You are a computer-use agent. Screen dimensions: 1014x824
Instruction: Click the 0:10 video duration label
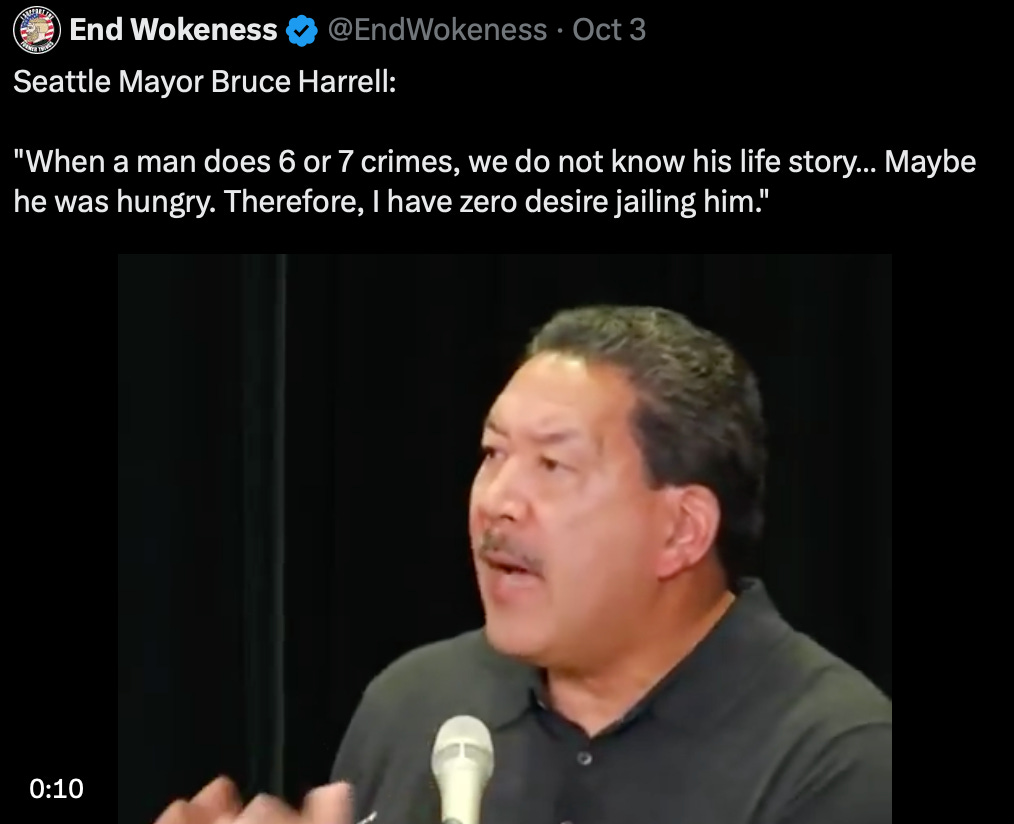[56, 788]
